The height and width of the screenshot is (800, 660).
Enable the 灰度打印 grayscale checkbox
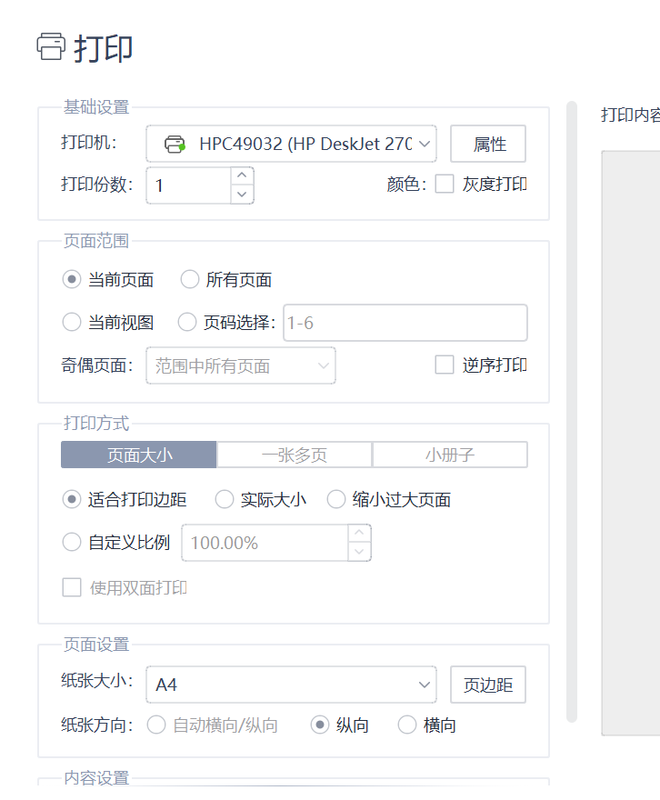tap(445, 184)
